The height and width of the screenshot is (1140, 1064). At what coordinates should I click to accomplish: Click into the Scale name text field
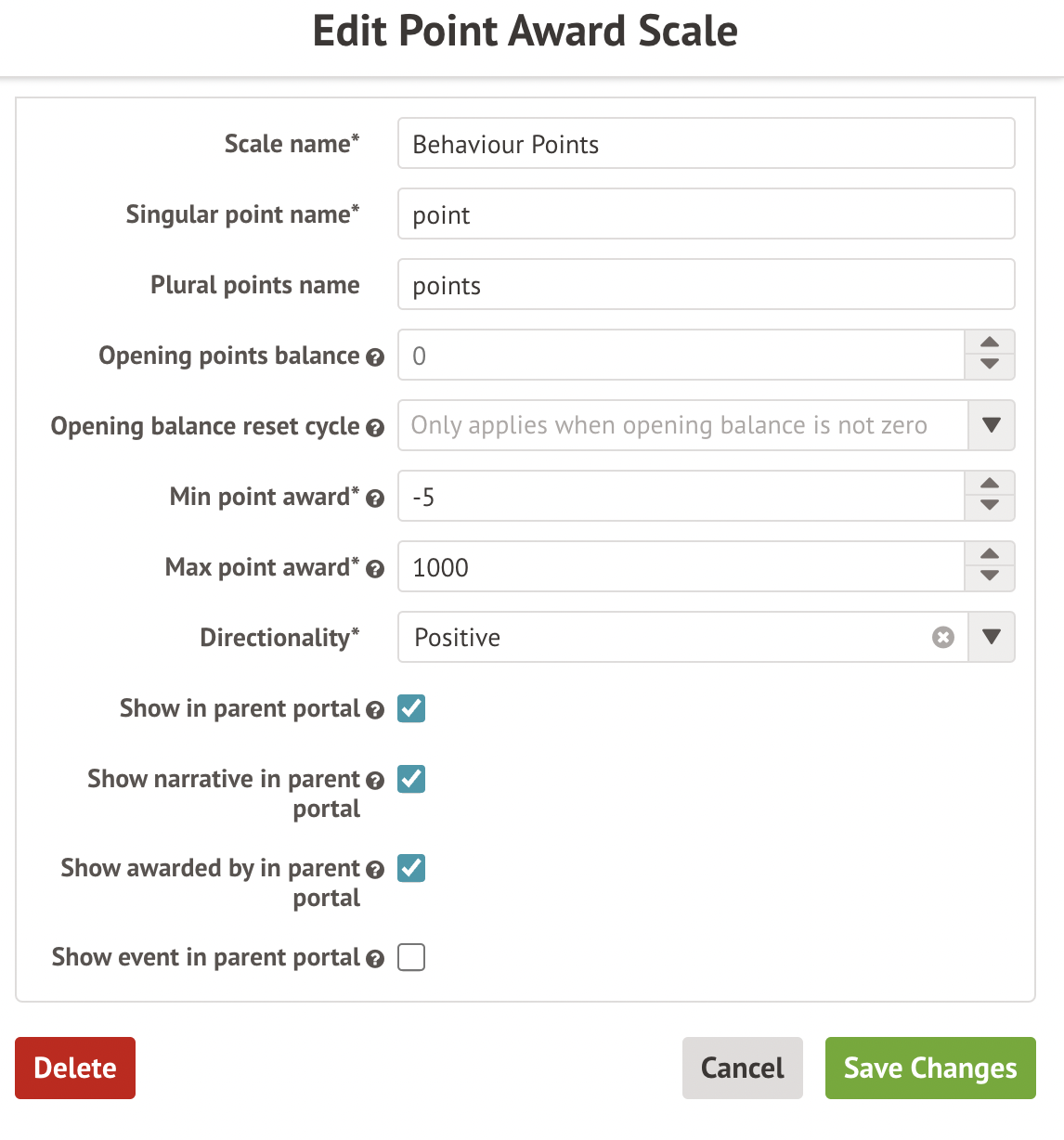point(706,144)
